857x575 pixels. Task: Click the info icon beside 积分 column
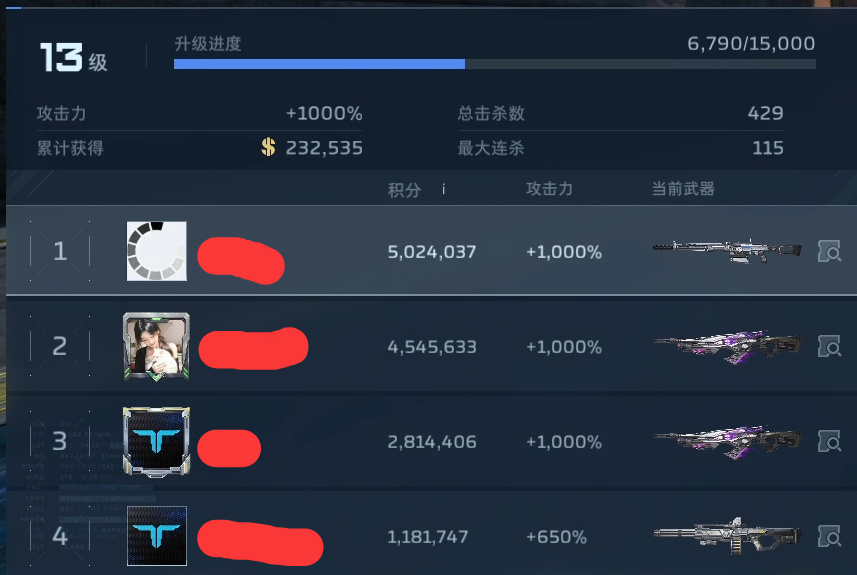tap(443, 189)
